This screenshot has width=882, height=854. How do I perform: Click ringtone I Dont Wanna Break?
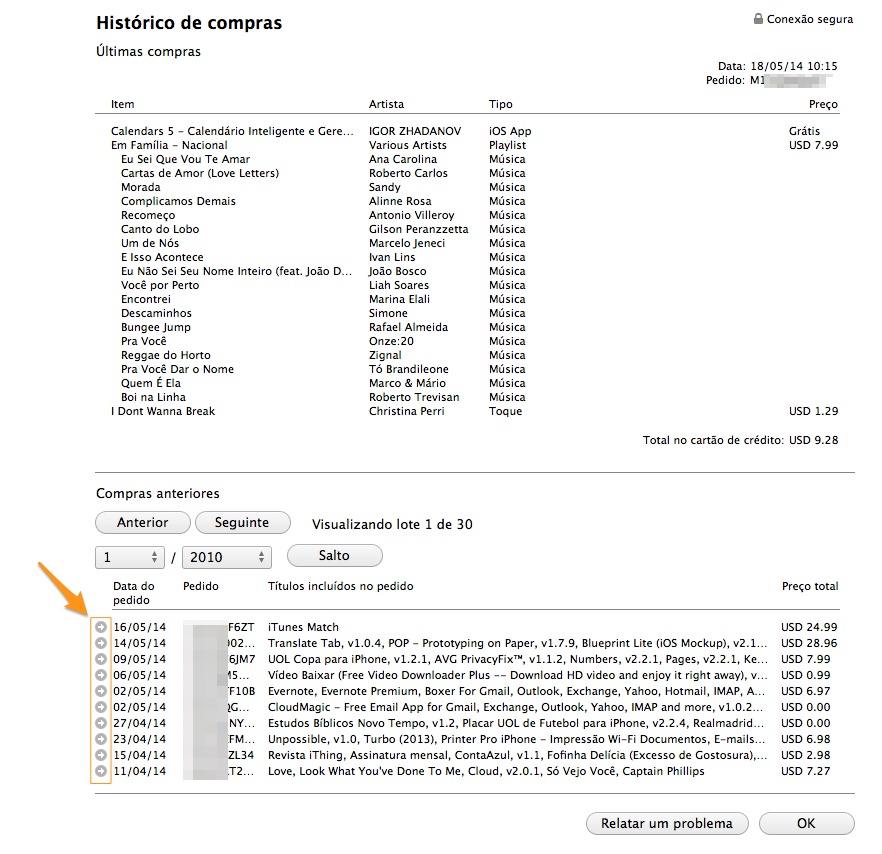(163, 411)
